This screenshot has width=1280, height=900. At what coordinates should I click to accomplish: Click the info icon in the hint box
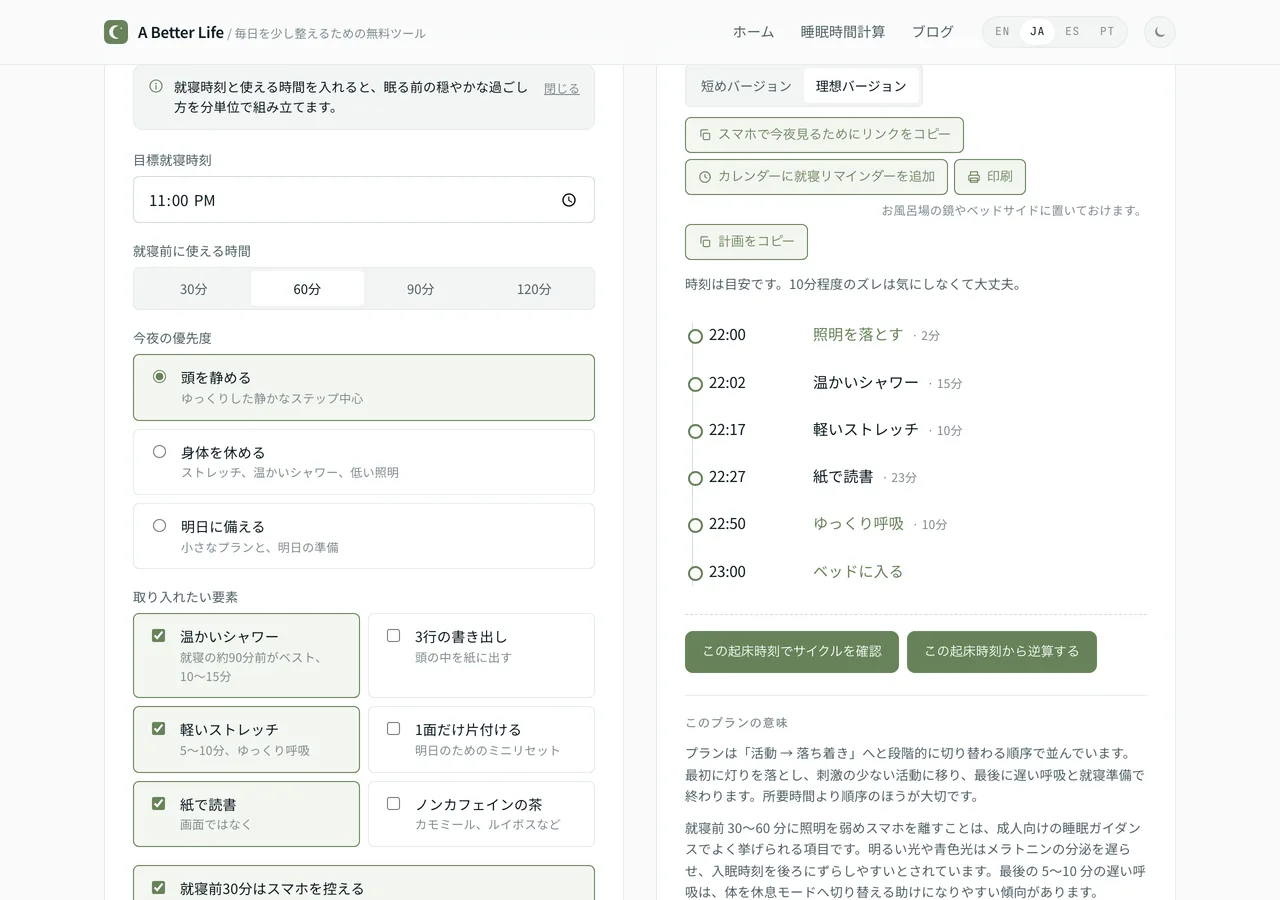click(x=156, y=86)
